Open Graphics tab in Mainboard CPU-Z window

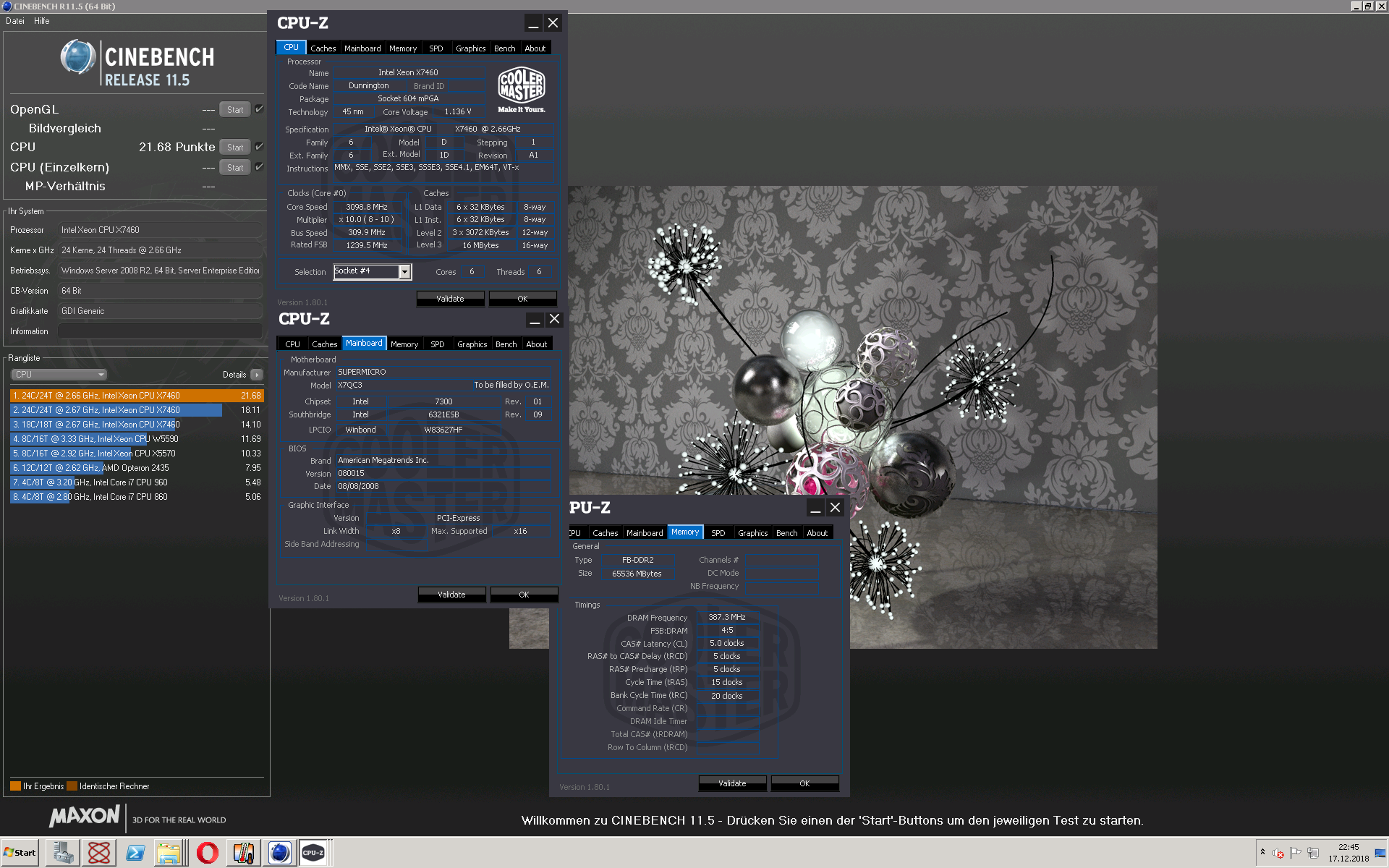tap(472, 344)
